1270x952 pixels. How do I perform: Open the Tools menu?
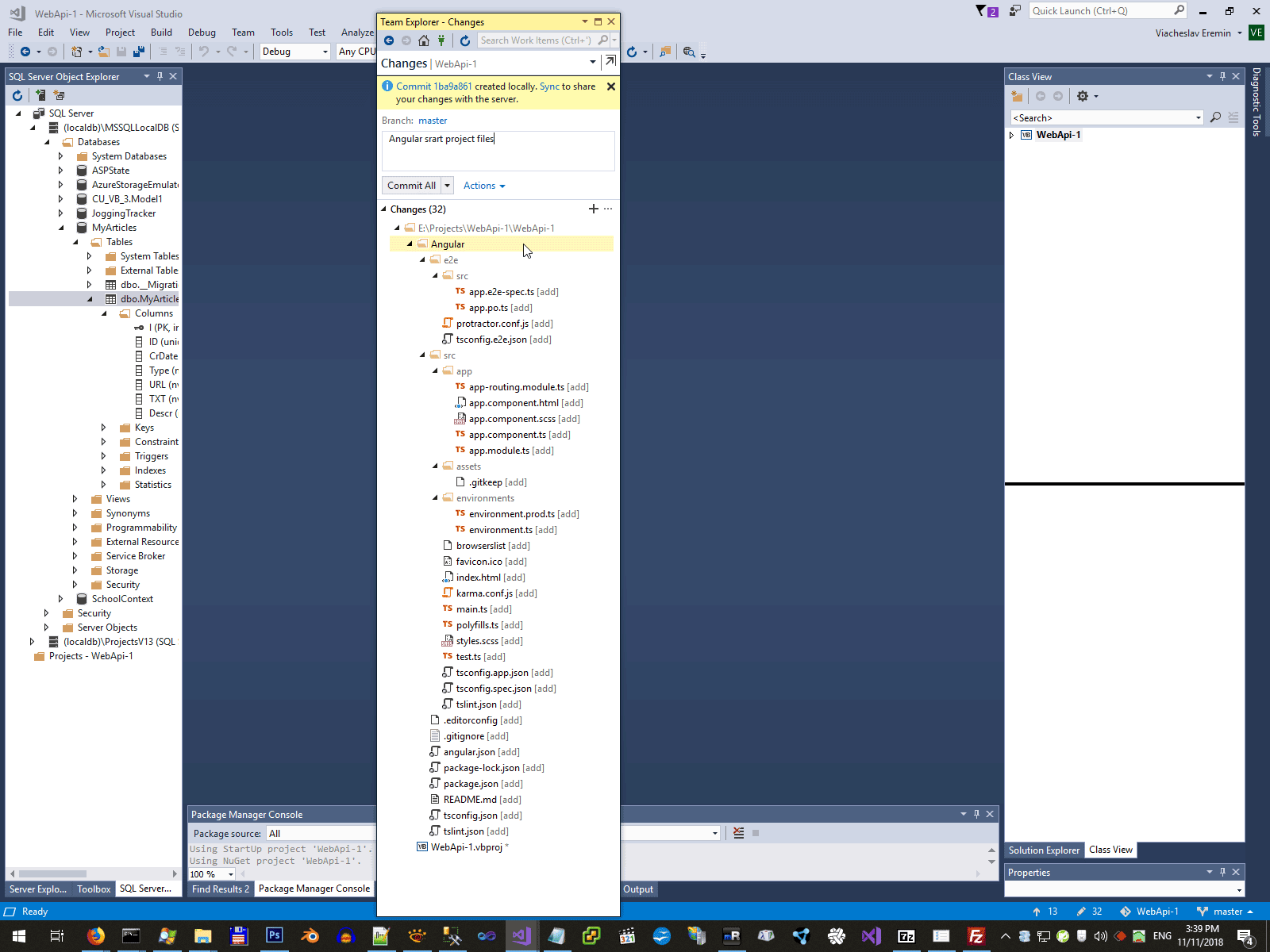pos(282,33)
